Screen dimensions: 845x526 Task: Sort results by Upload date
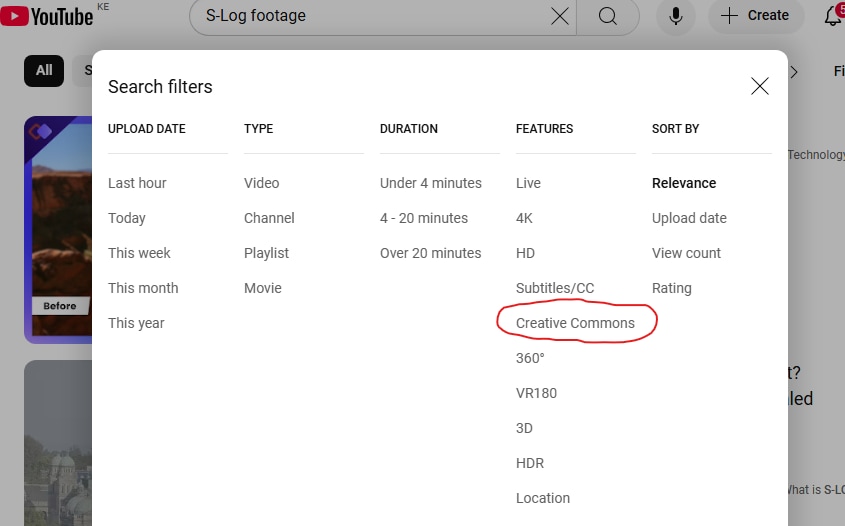pyautogui.click(x=689, y=218)
